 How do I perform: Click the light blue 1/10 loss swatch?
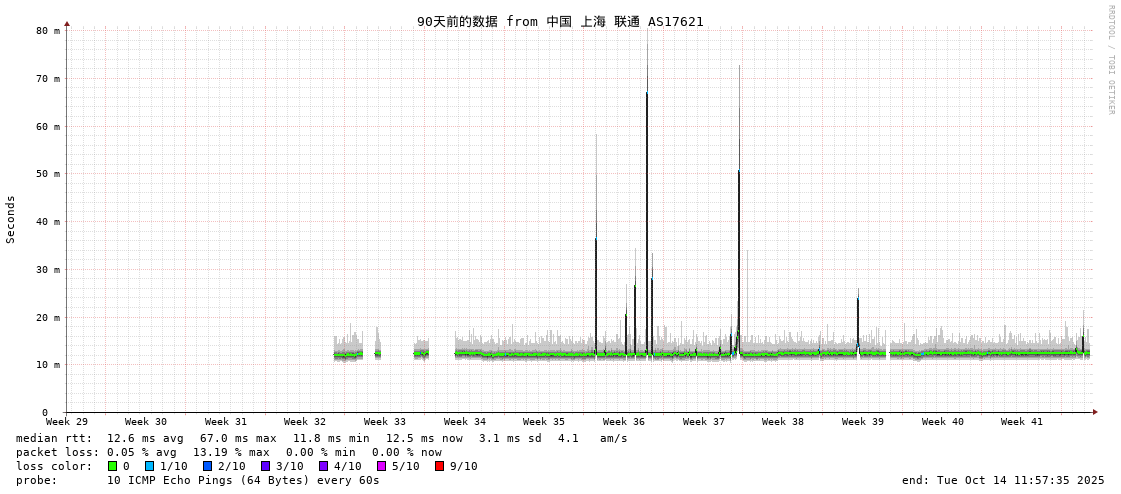149,466
